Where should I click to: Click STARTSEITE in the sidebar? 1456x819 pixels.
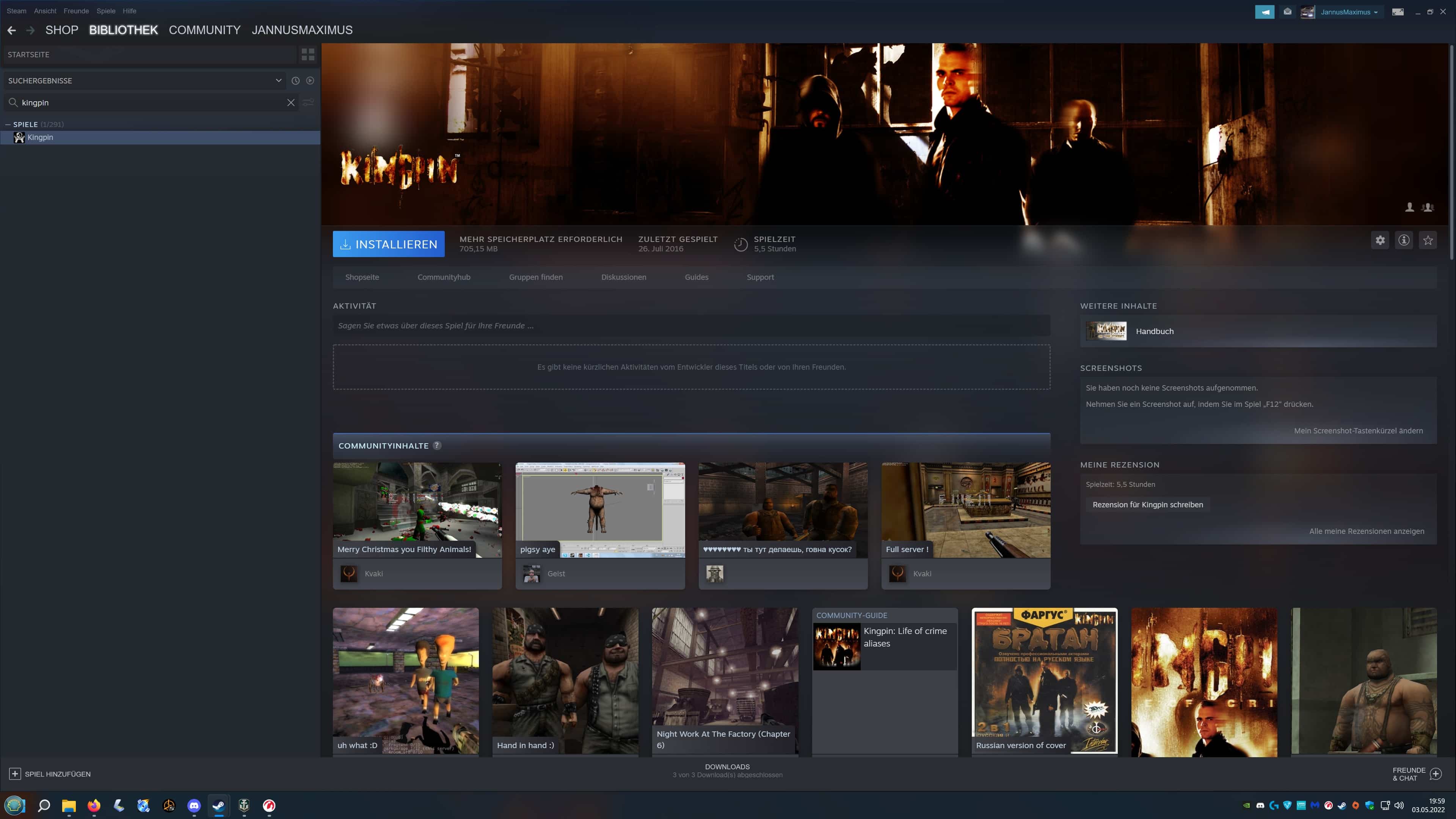click(x=150, y=54)
